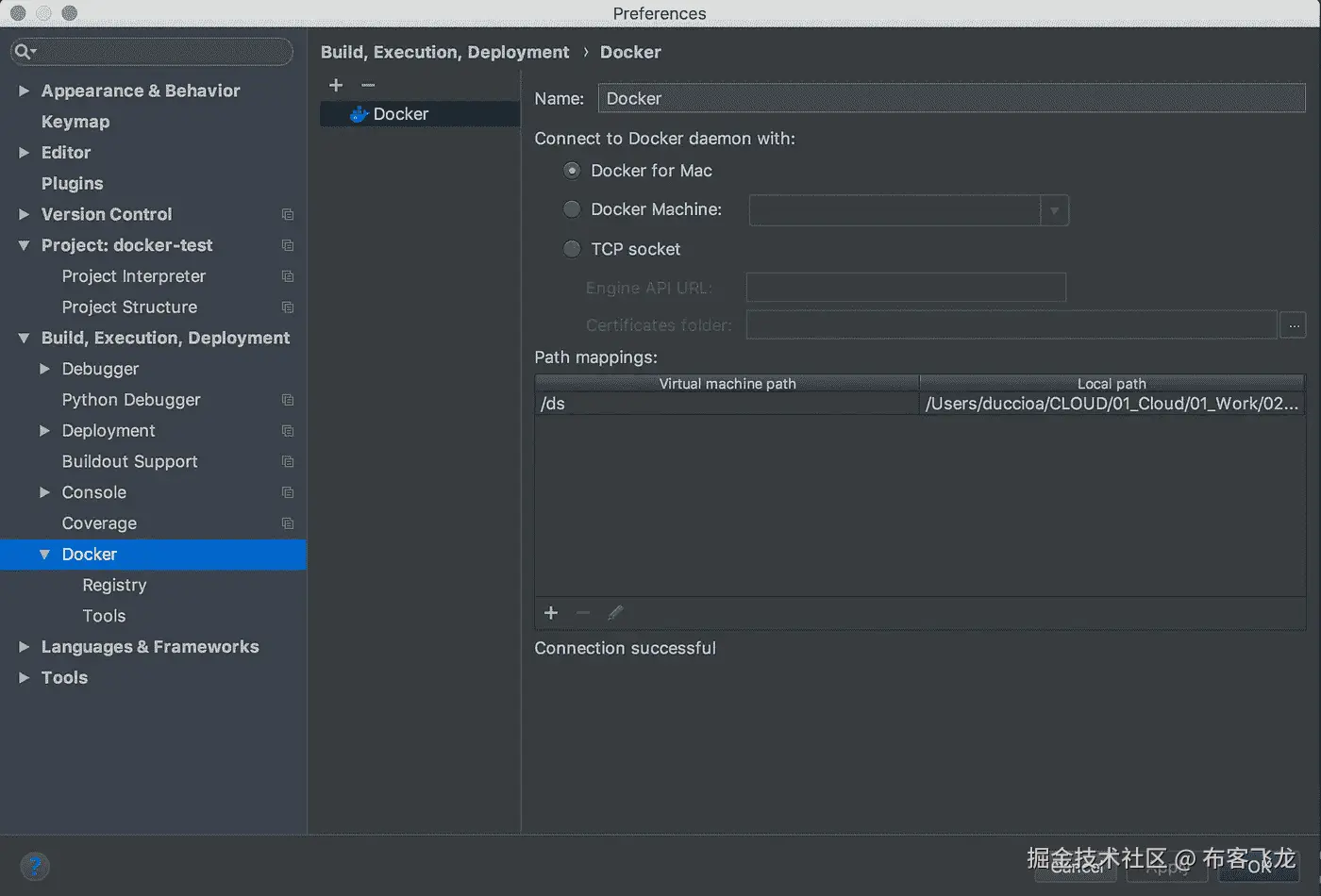Click Build, Execution, Deployment breadcrumb
Screen dimensions: 1321x896
444,52
